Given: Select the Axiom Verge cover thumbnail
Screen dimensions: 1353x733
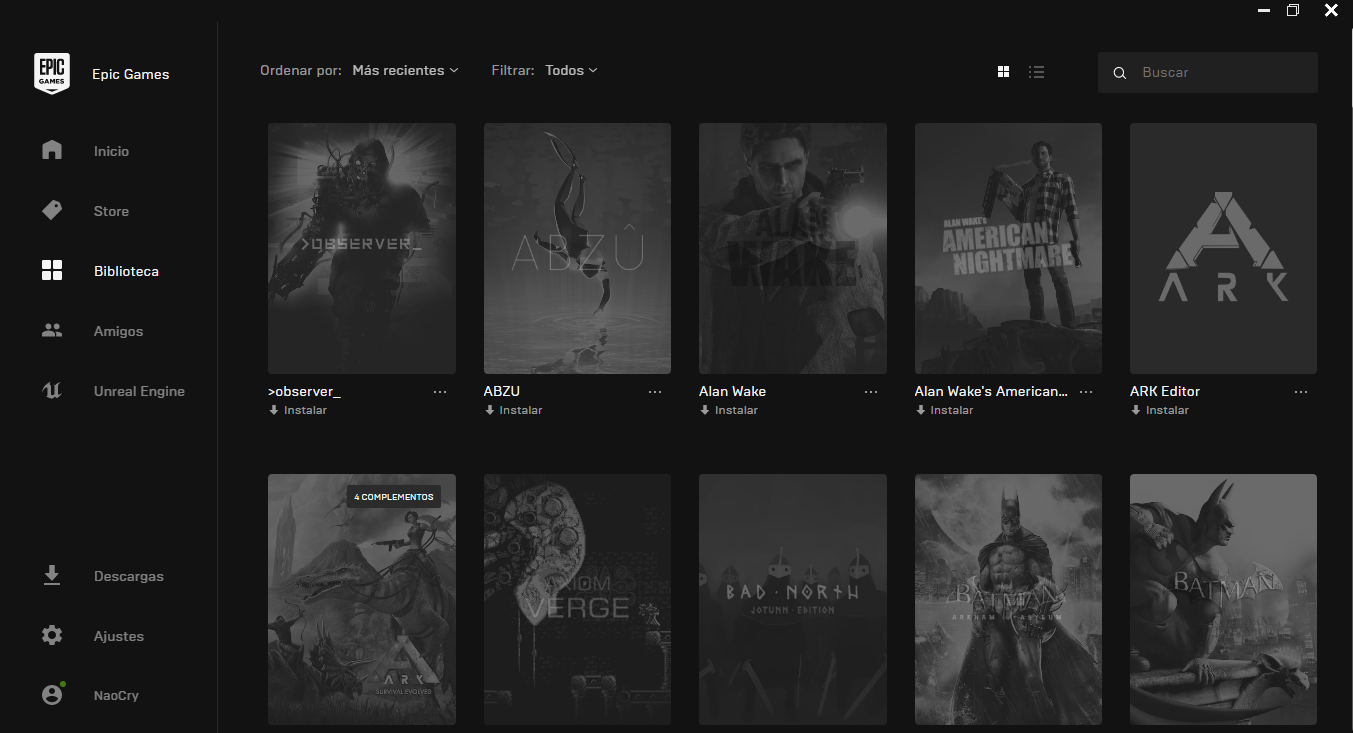Looking at the screenshot, I should [577, 599].
